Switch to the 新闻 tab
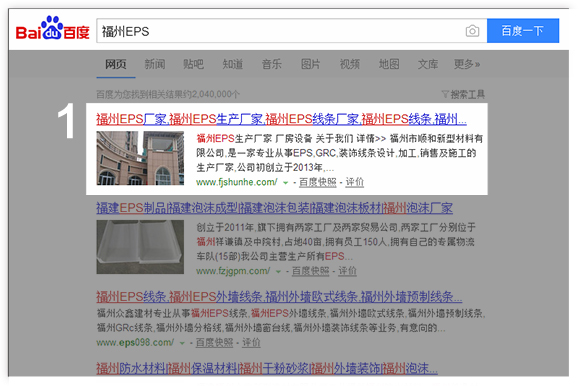The width and height of the screenshot is (579, 386). point(155,64)
